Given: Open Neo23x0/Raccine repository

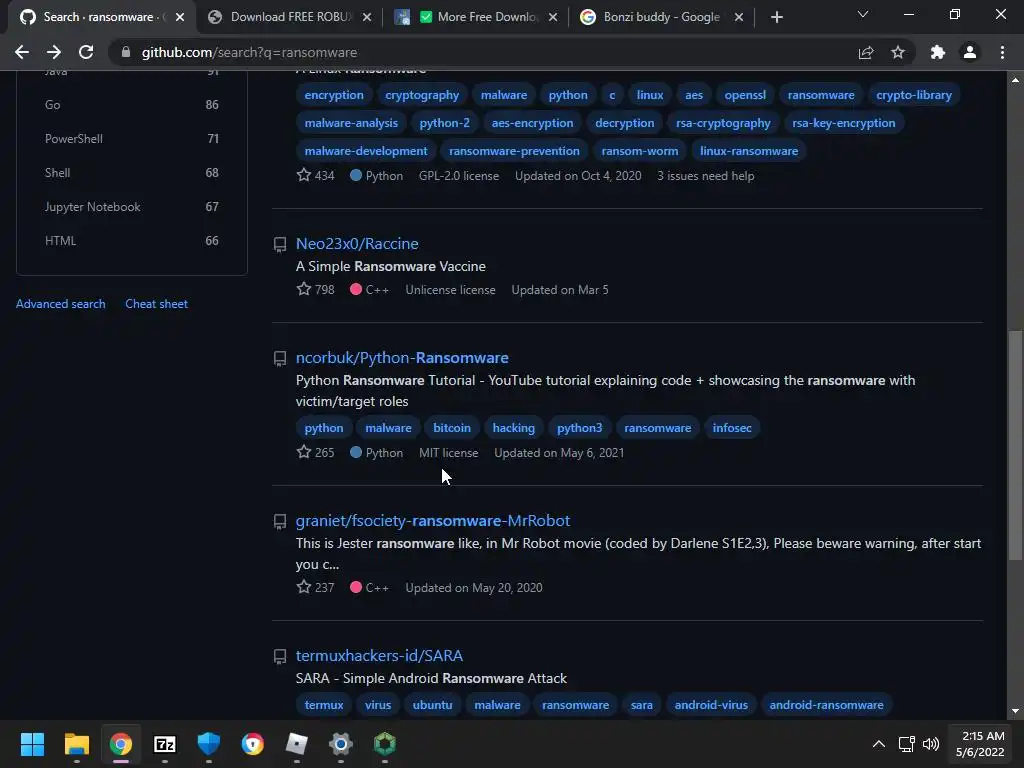Looking at the screenshot, I should (x=357, y=244).
